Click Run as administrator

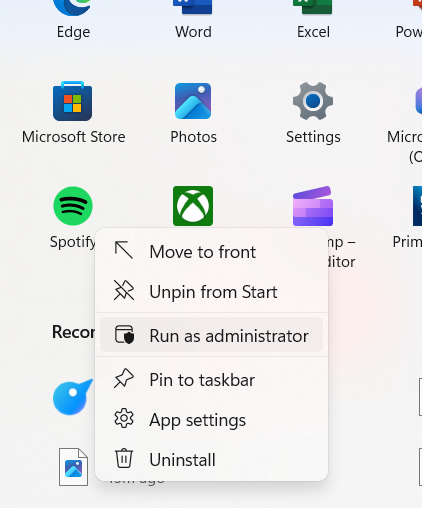tap(211, 335)
